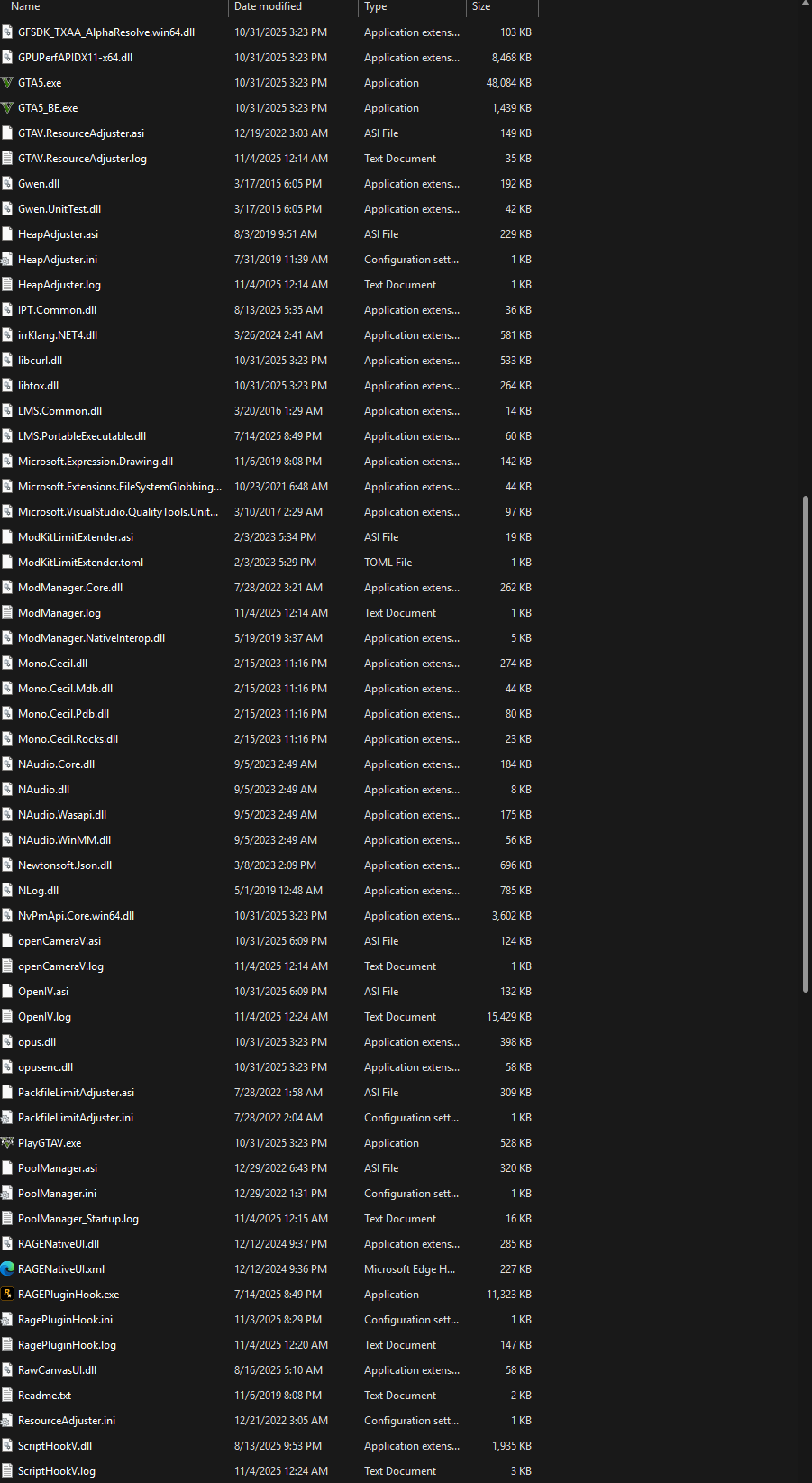The image size is (812, 1483).
Task: Select GTAV.ResourceAdjuster.asi file name
Action: 81,133
